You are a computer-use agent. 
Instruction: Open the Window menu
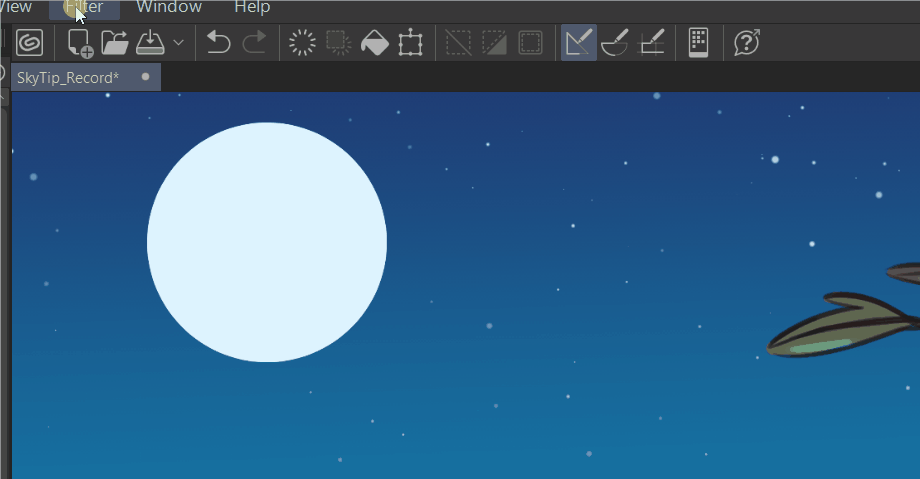(x=169, y=8)
